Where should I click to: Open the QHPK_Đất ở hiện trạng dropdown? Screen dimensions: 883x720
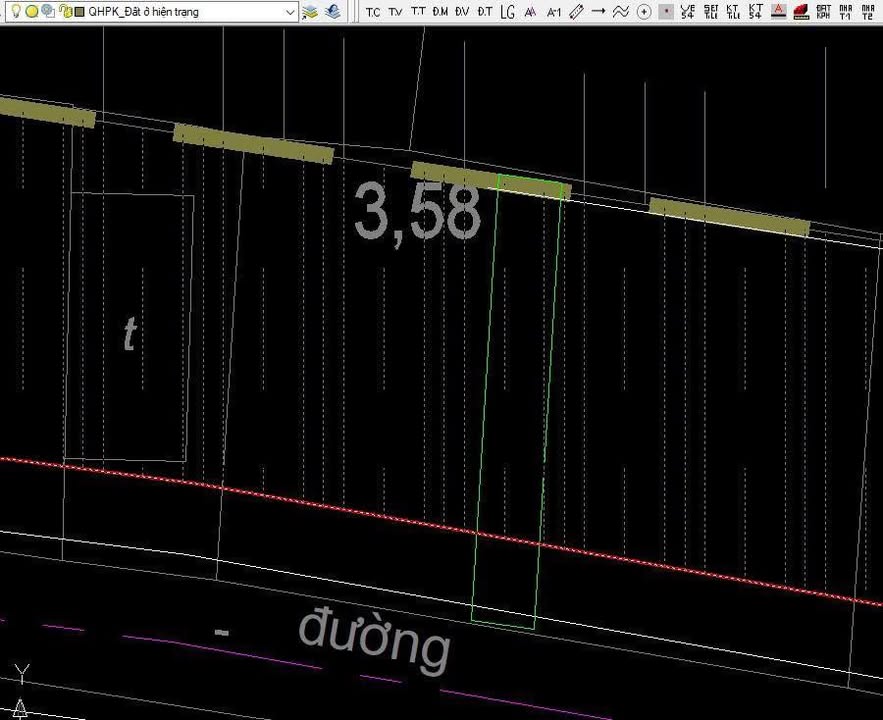[290, 12]
